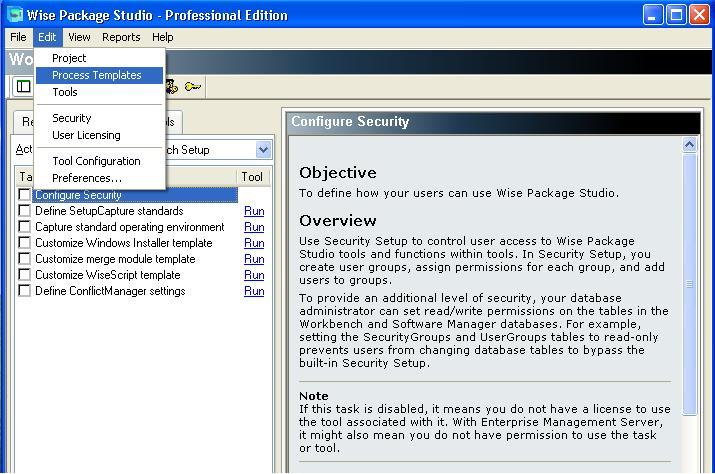The width and height of the screenshot is (715, 474).
Task: Run Capture standard operating environment tool
Action: click(x=254, y=227)
